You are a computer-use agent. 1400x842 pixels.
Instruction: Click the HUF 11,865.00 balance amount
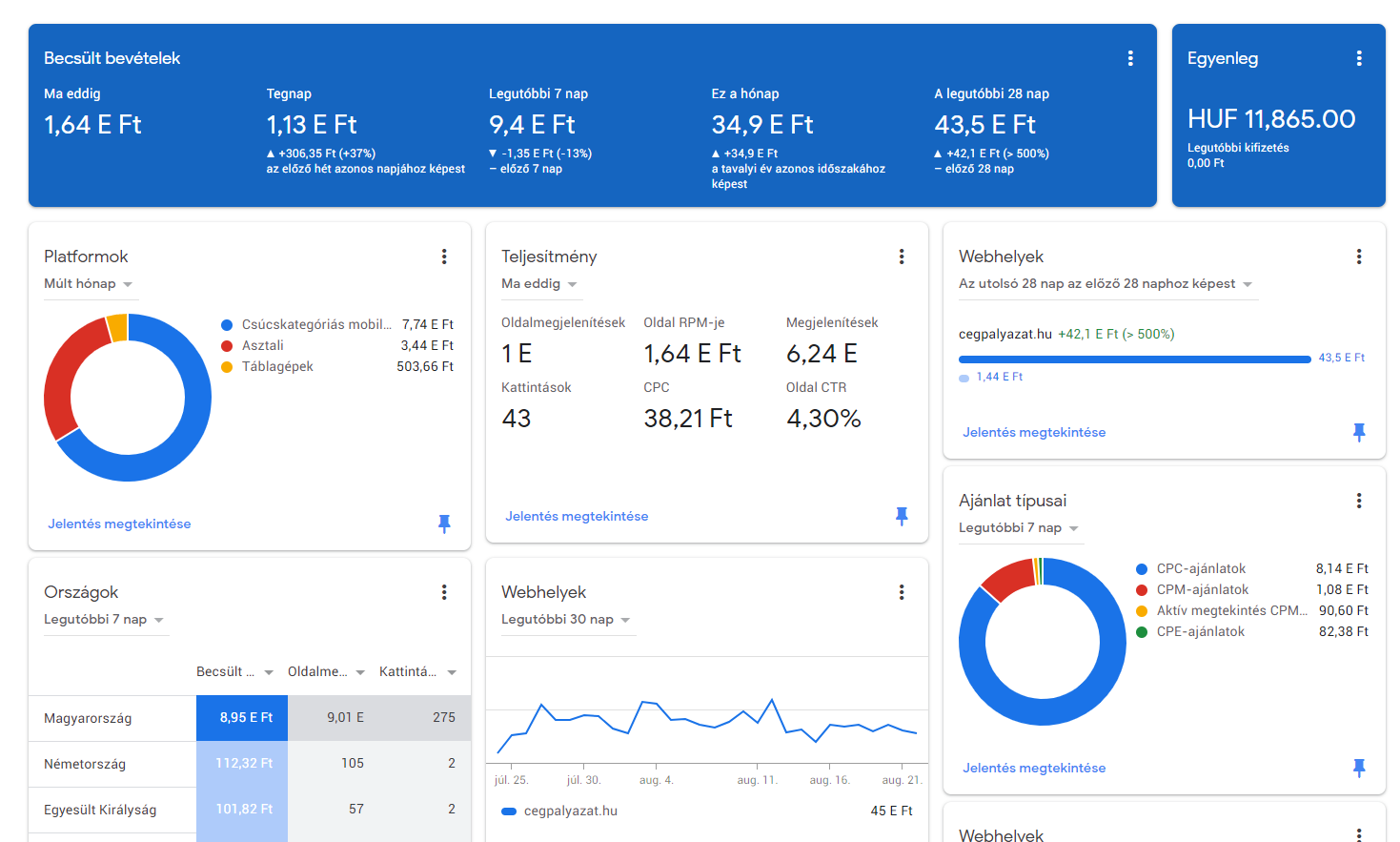pos(1271,119)
